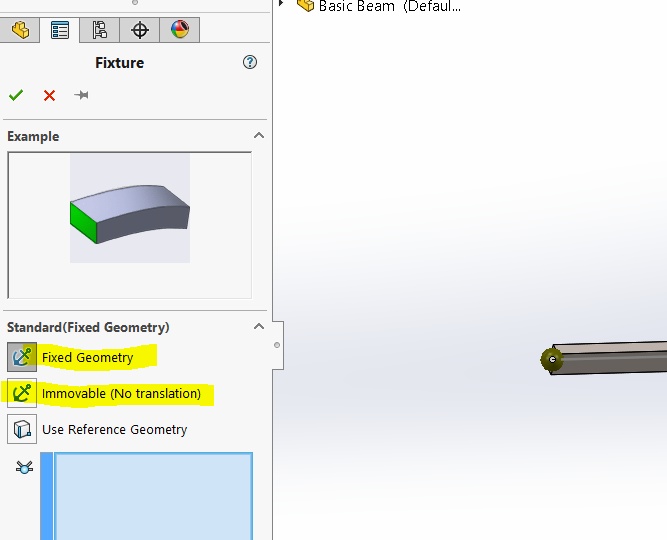
Task: Expand the Basic Beam tree node
Action: click(x=281, y=3)
